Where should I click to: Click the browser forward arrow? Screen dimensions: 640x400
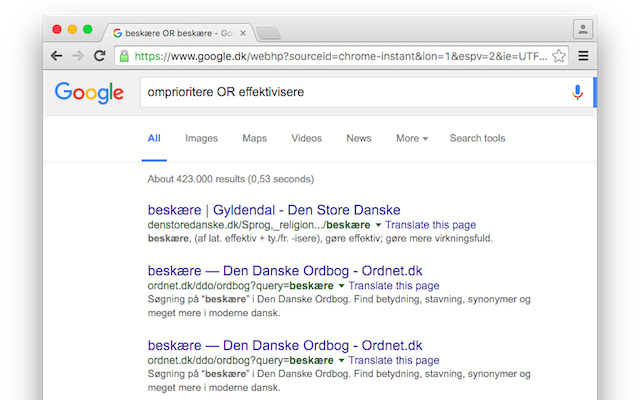[x=78, y=56]
